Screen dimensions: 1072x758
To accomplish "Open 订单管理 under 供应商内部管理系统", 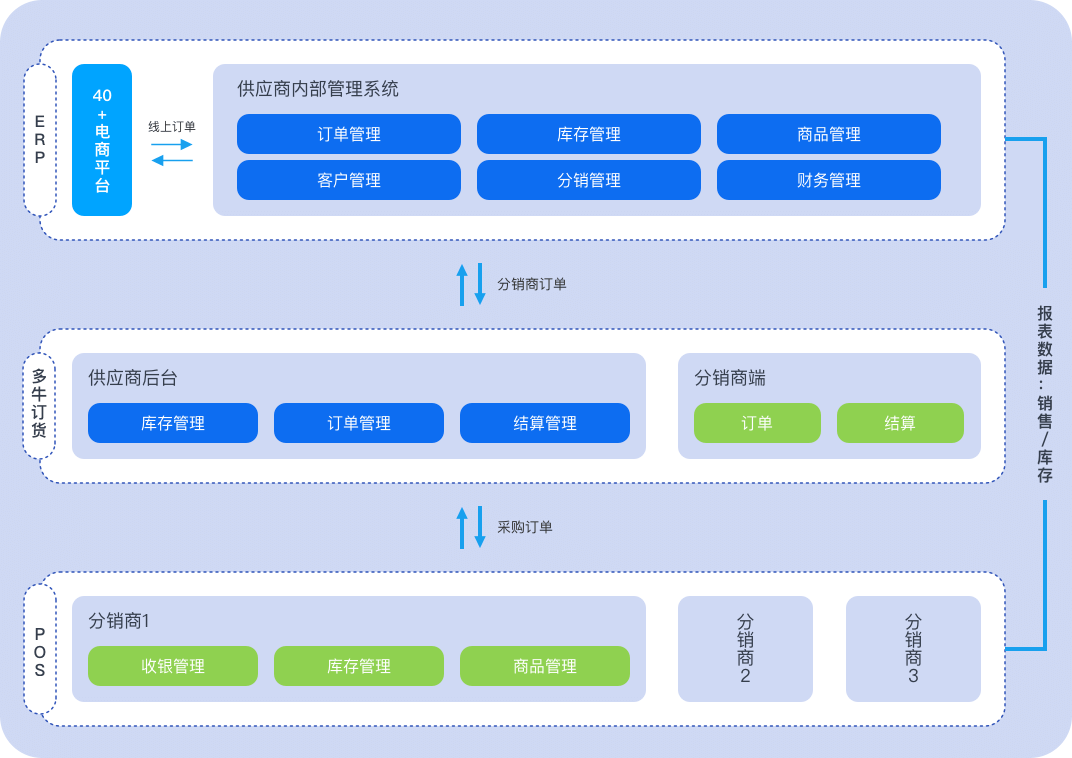I will click(349, 134).
